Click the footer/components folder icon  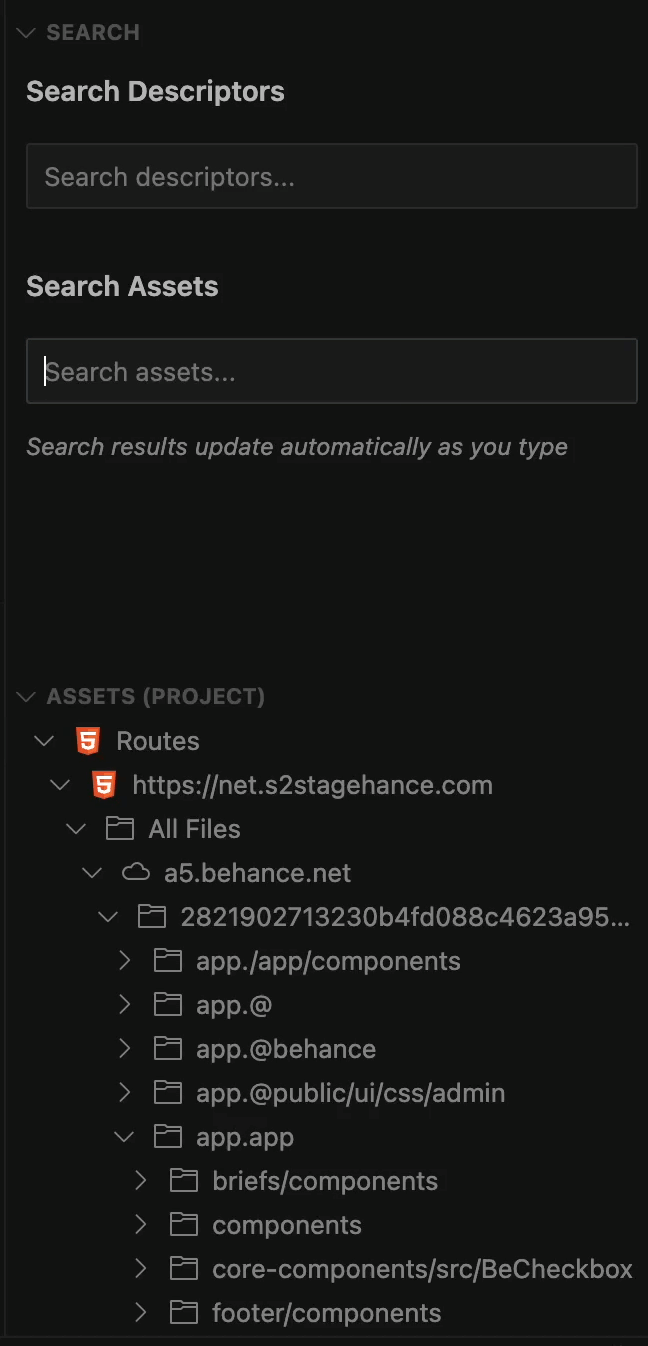(184, 1313)
